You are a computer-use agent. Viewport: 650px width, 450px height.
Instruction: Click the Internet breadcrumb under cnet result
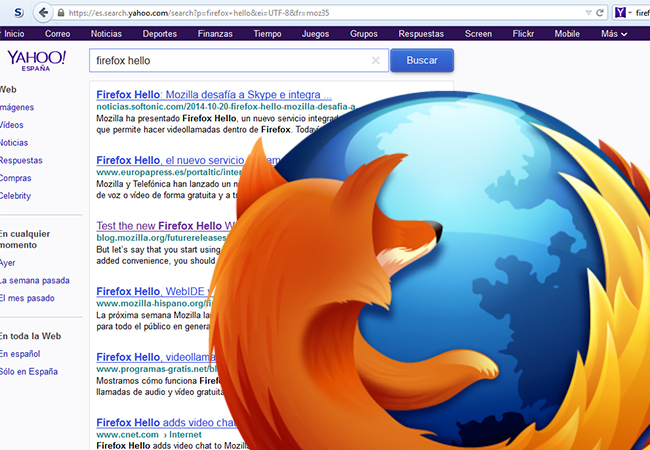pos(185,435)
